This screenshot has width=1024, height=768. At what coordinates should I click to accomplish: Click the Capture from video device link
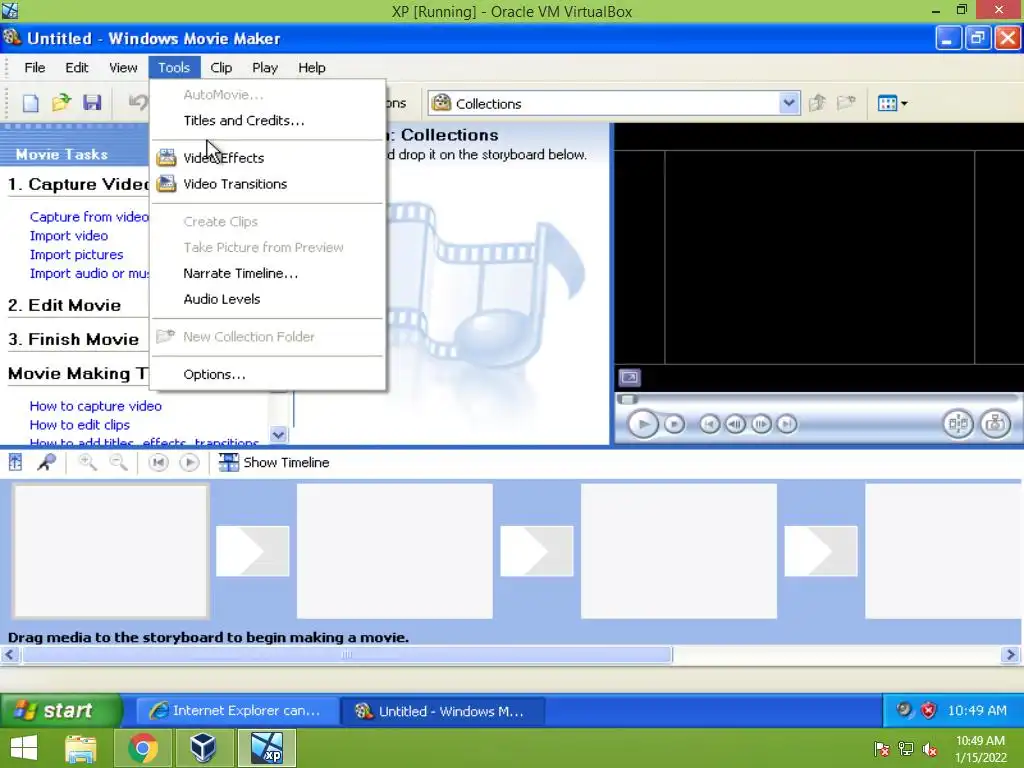[x=89, y=217]
